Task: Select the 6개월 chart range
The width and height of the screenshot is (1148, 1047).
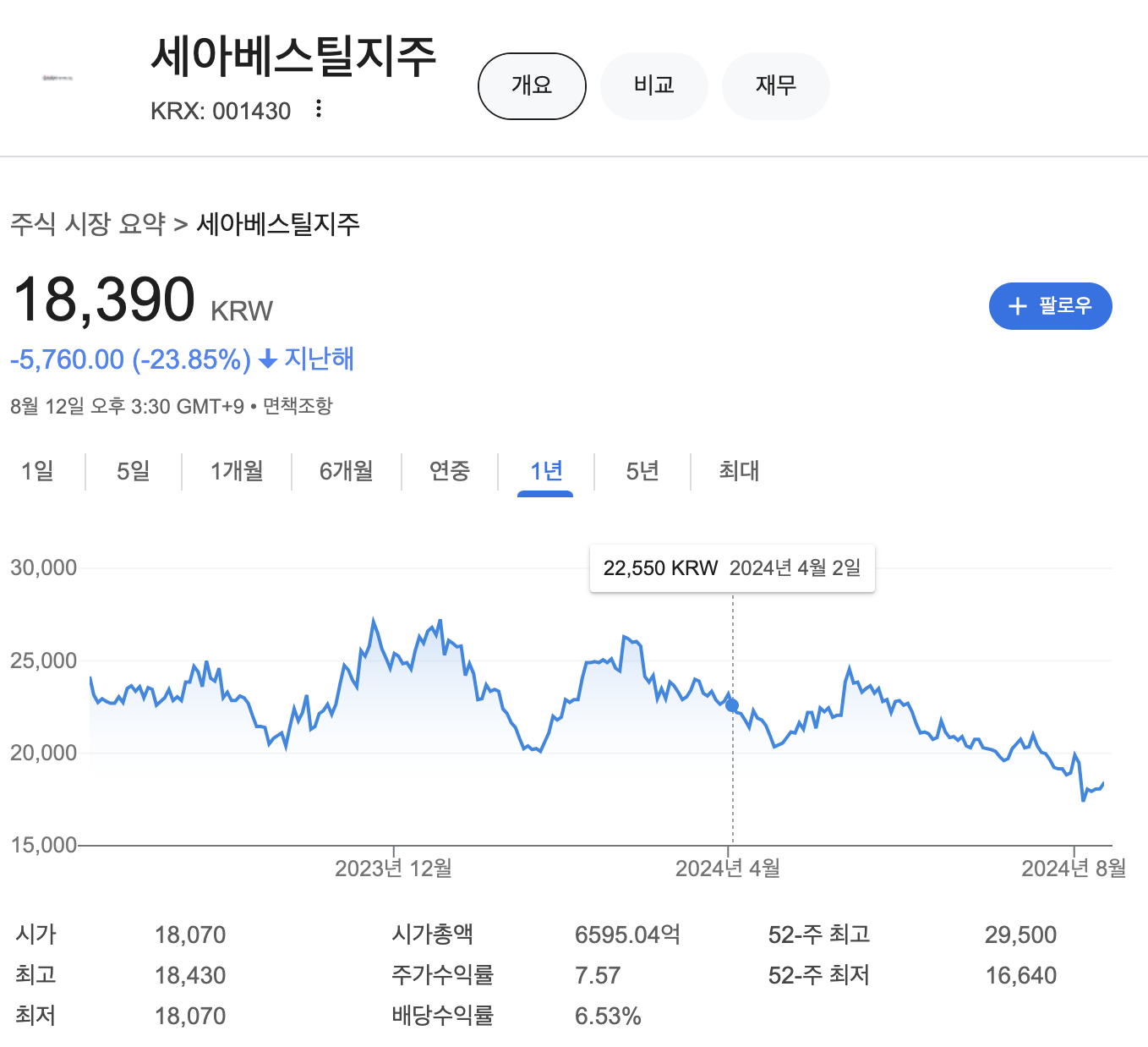Action: (x=347, y=471)
